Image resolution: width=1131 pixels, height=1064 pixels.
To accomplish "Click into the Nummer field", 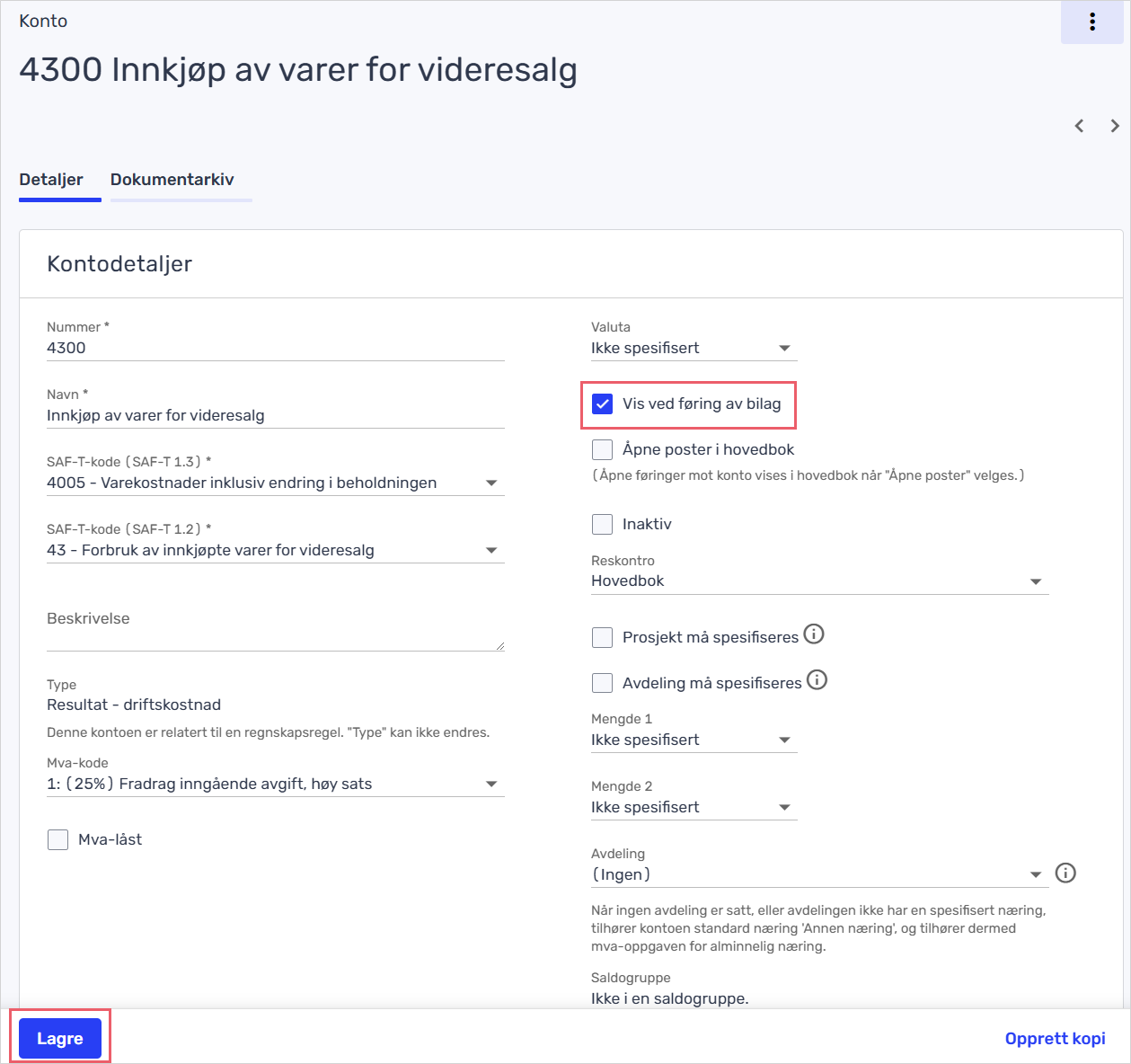I will coord(276,349).
